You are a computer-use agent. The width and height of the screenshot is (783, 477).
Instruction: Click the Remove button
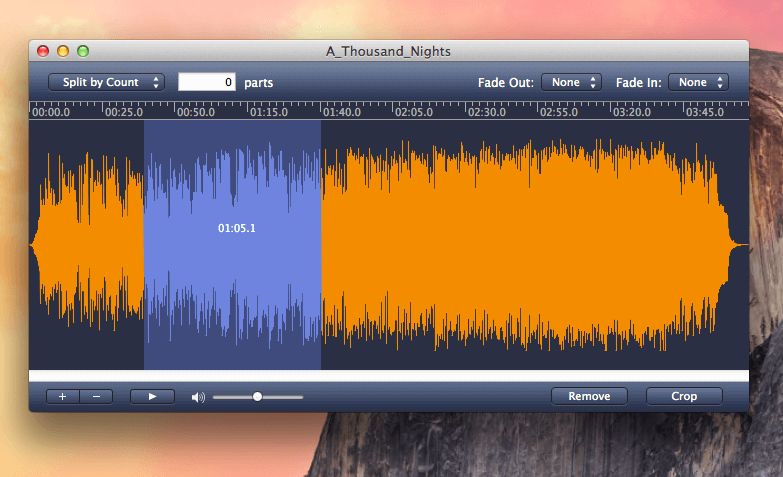click(x=589, y=396)
